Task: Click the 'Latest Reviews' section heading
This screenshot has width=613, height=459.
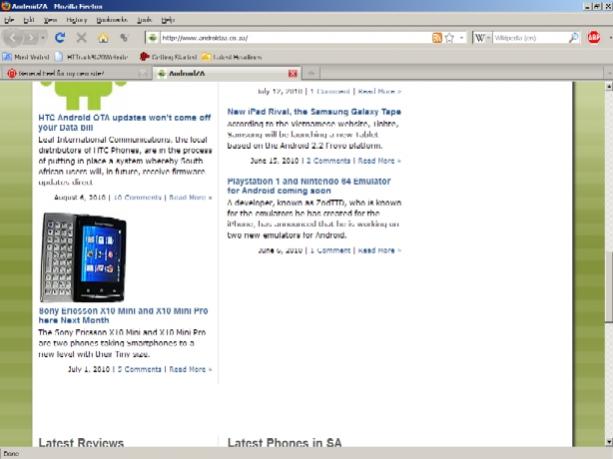Action: 81,443
